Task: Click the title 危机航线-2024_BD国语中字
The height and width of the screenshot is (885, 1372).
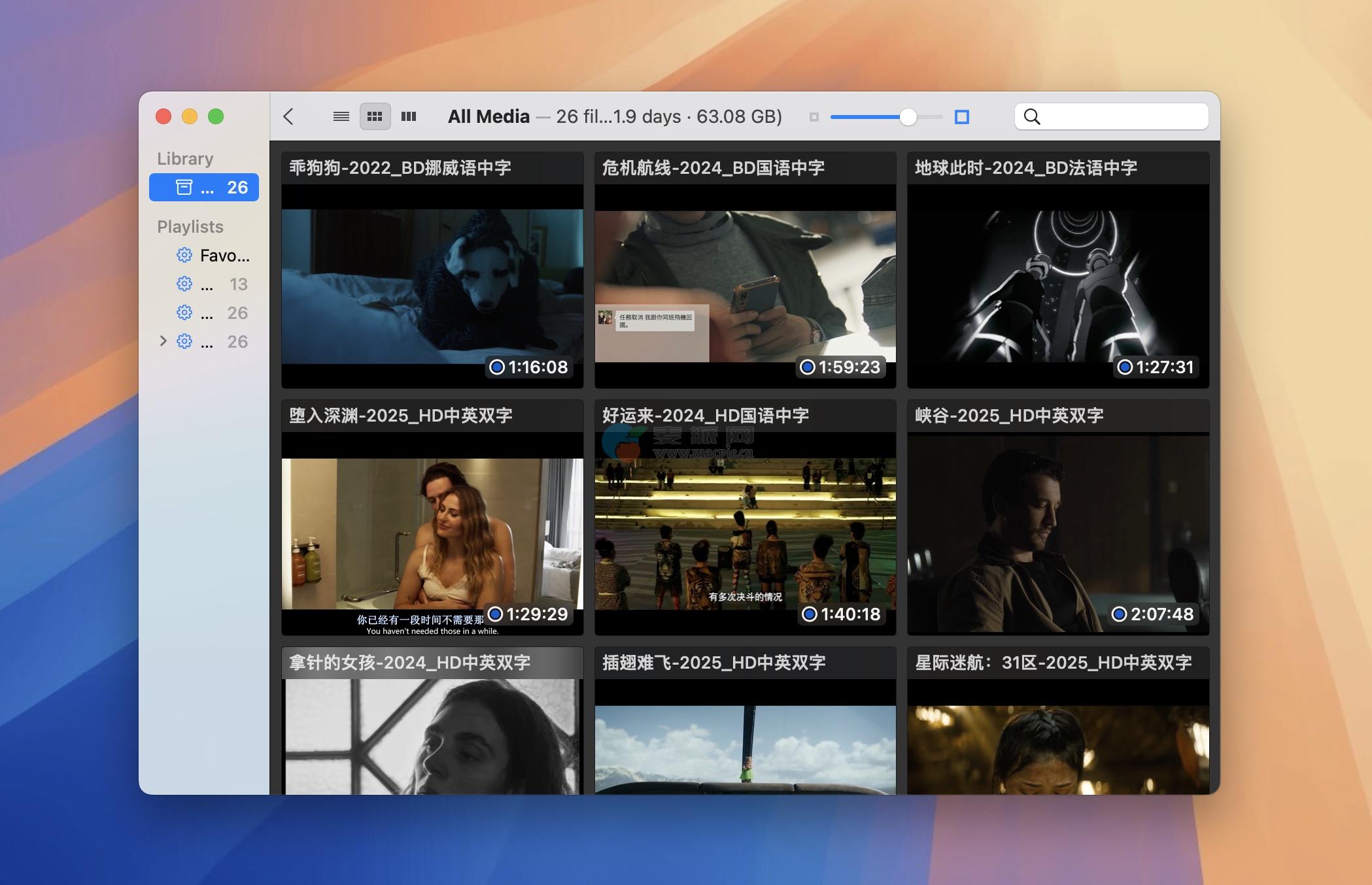Action: pos(713,168)
